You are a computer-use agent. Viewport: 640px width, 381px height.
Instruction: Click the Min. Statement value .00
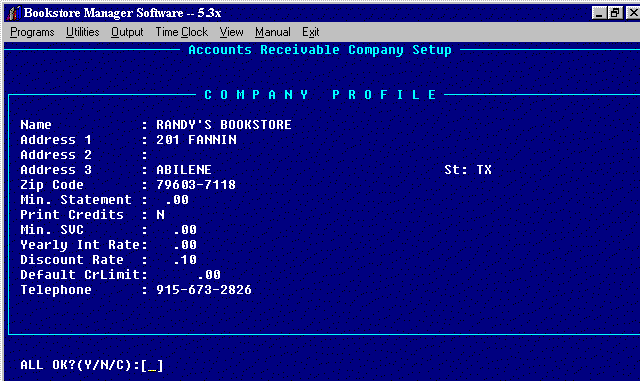[177, 200]
